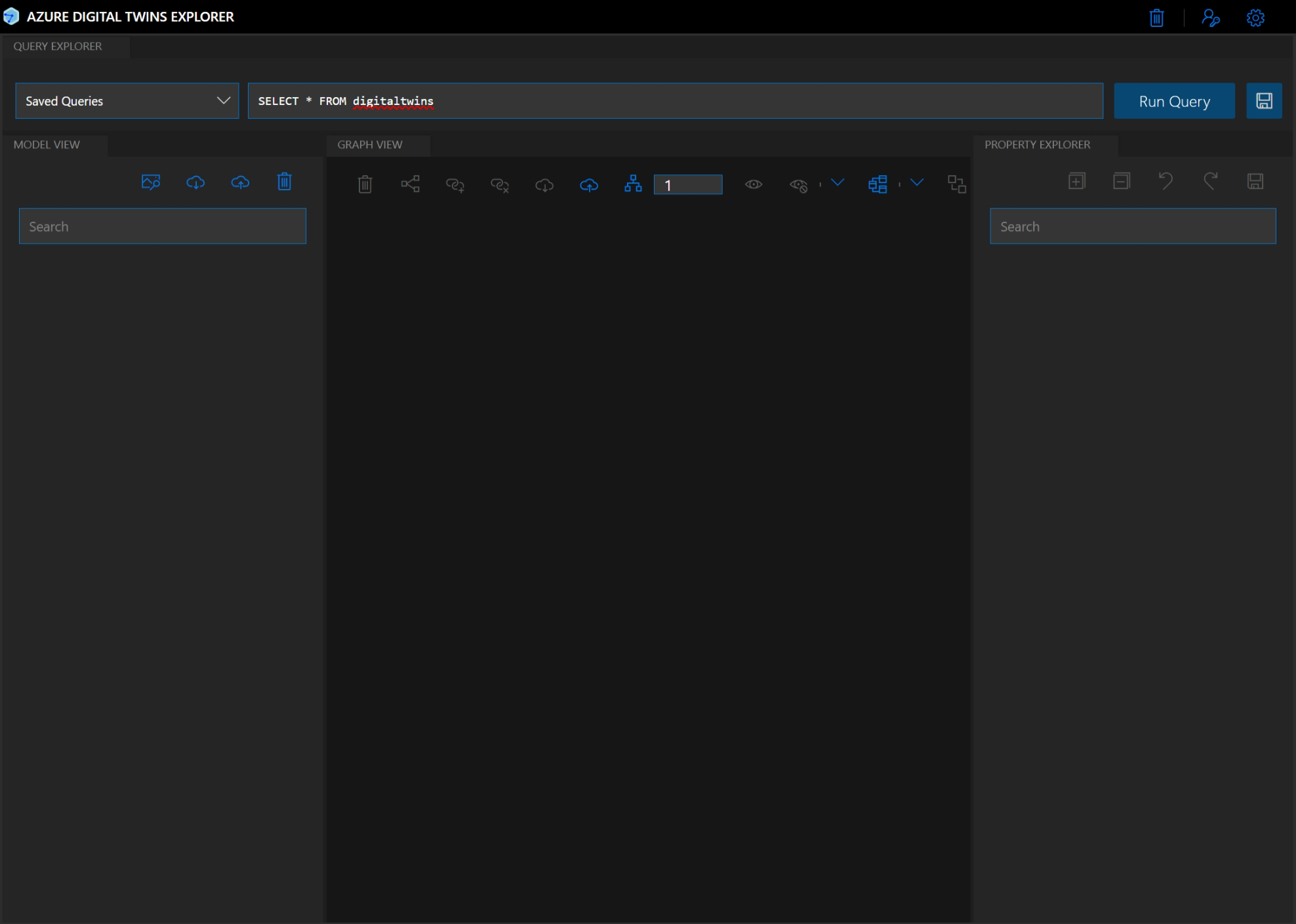The width and height of the screenshot is (1296, 924).
Task: Delete relationship link icon in Graph View
Action: pyautogui.click(x=500, y=185)
